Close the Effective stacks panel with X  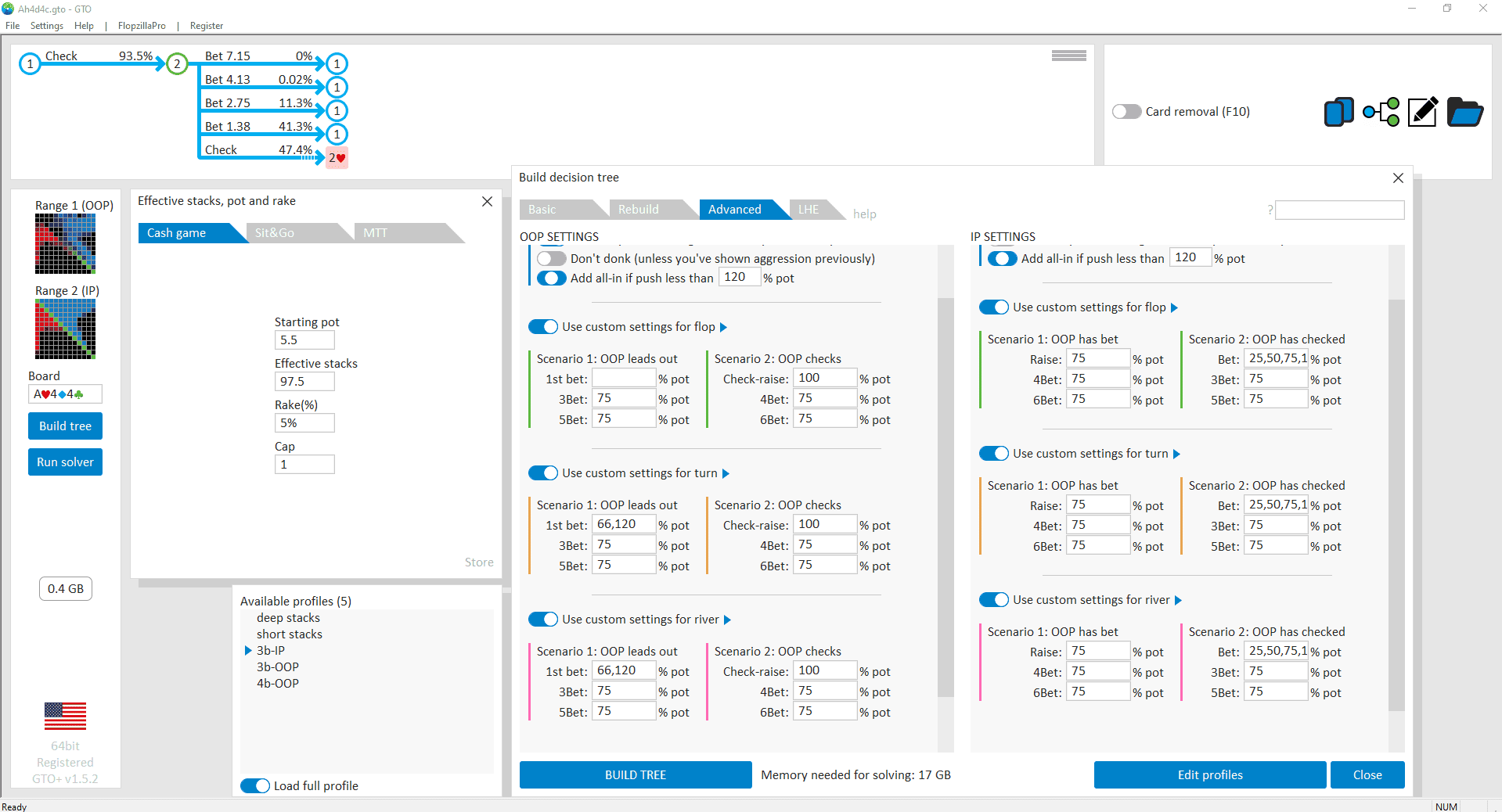pyautogui.click(x=487, y=202)
